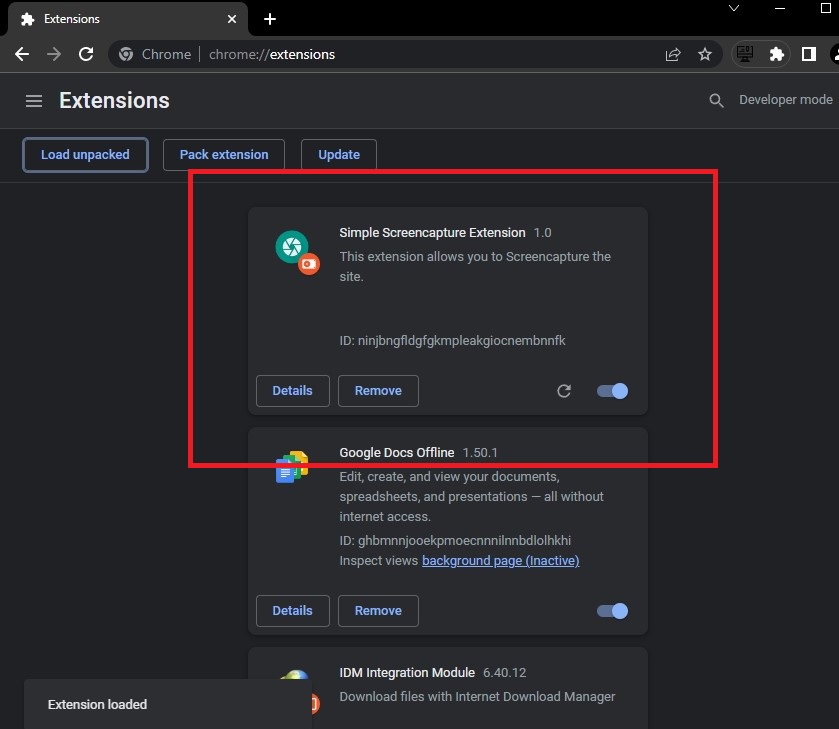Screen dimensions: 839x729
Task: Open a new tab with the plus button
Action: pos(270,19)
